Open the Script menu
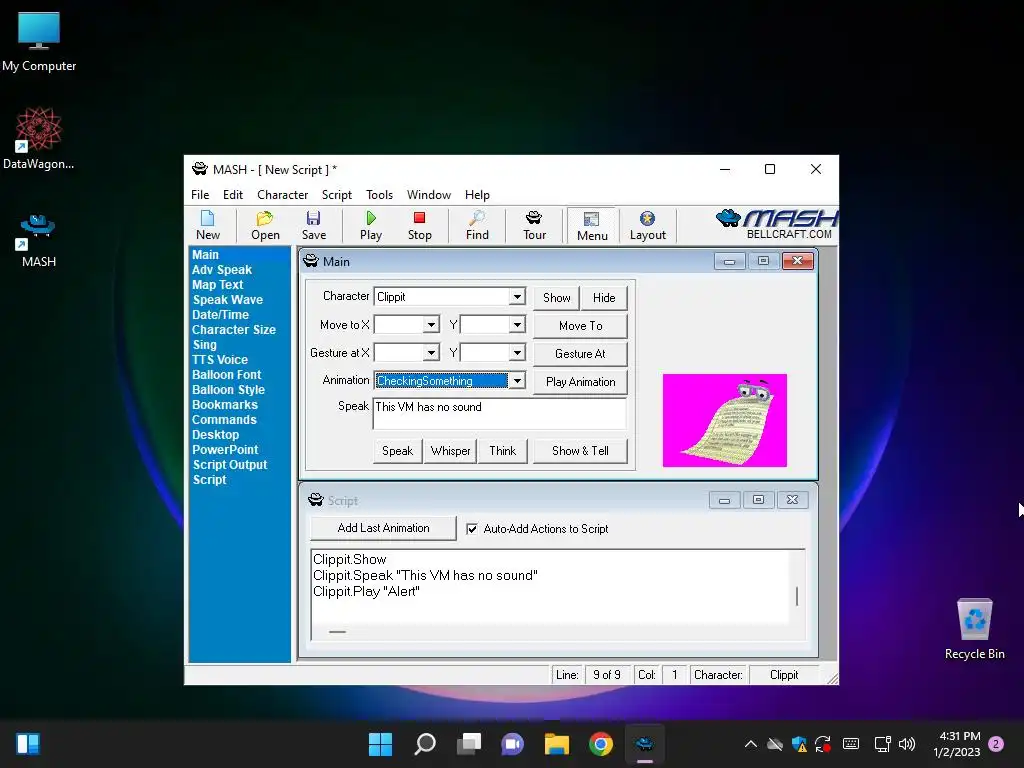The image size is (1024, 768). pyautogui.click(x=336, y=195)
